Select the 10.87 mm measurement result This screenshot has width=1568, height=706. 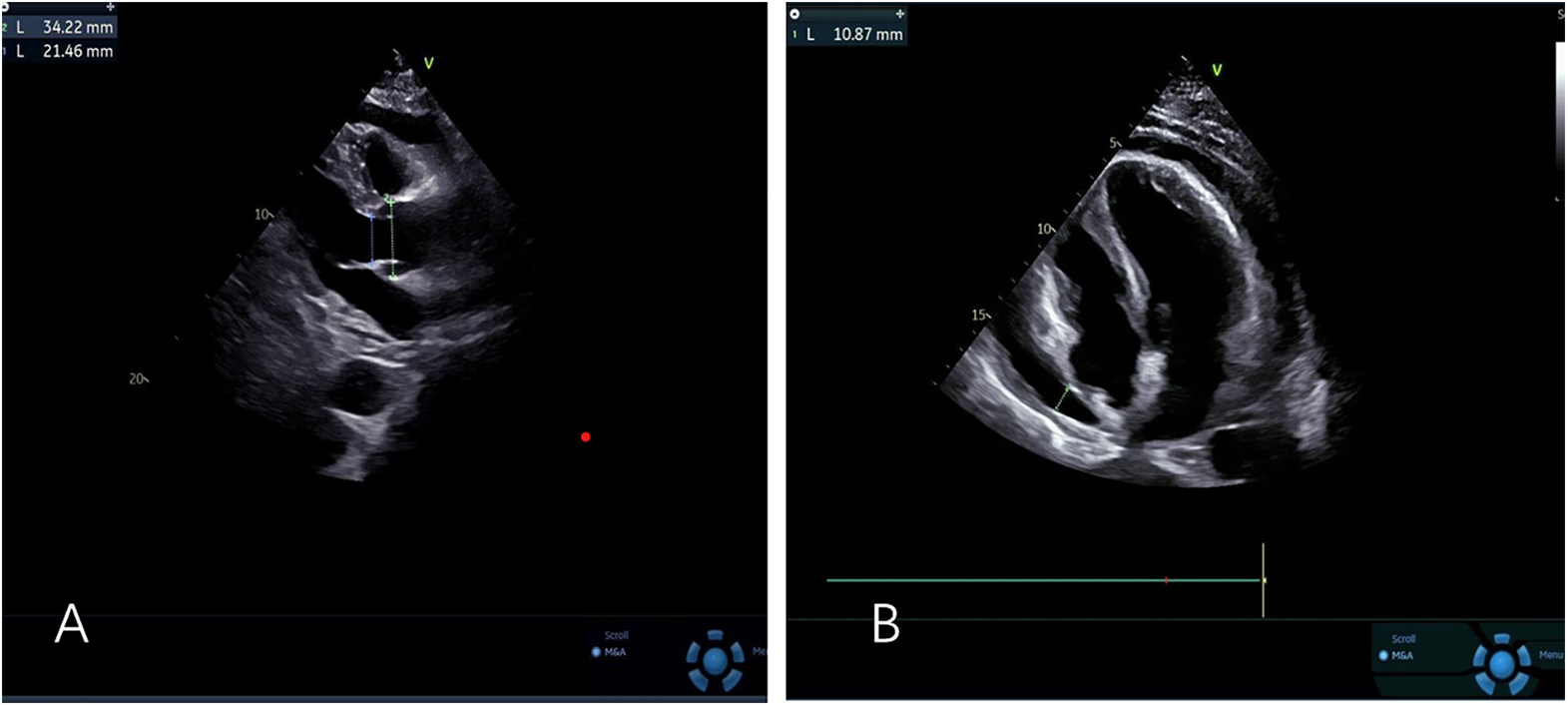pos(855,34)
